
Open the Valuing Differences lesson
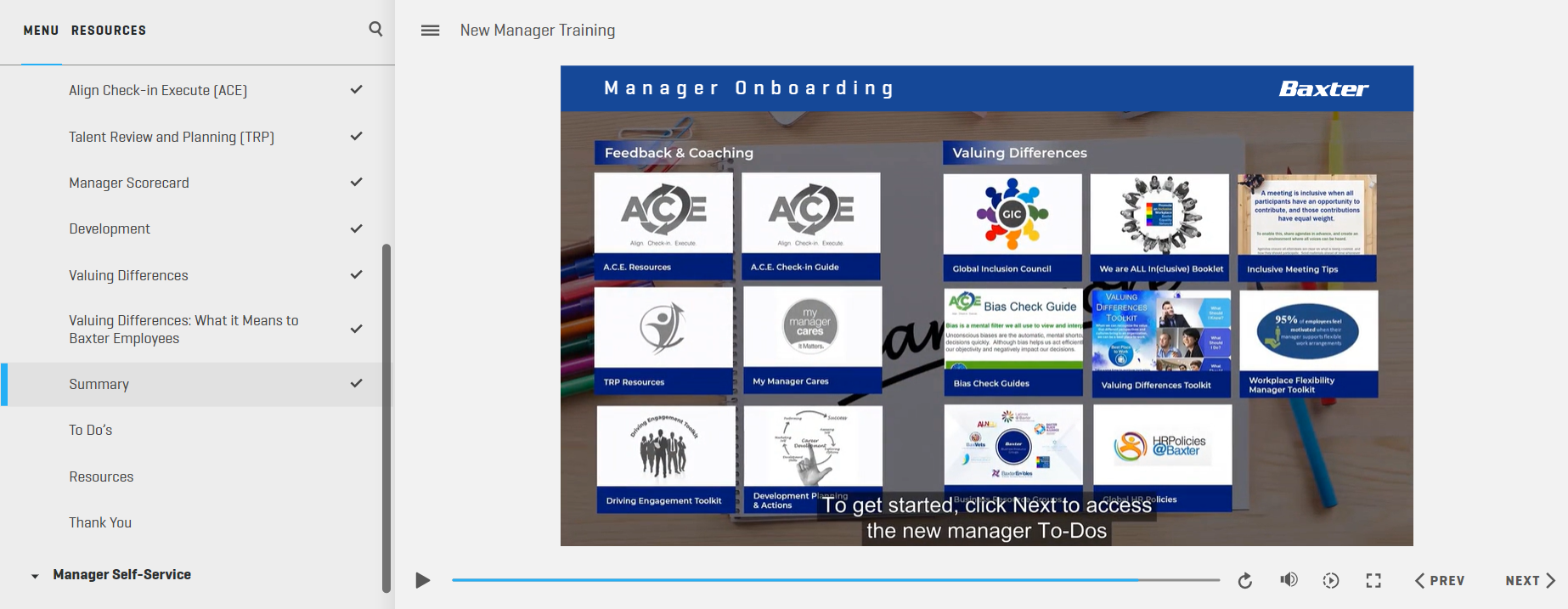pos(197,275)
